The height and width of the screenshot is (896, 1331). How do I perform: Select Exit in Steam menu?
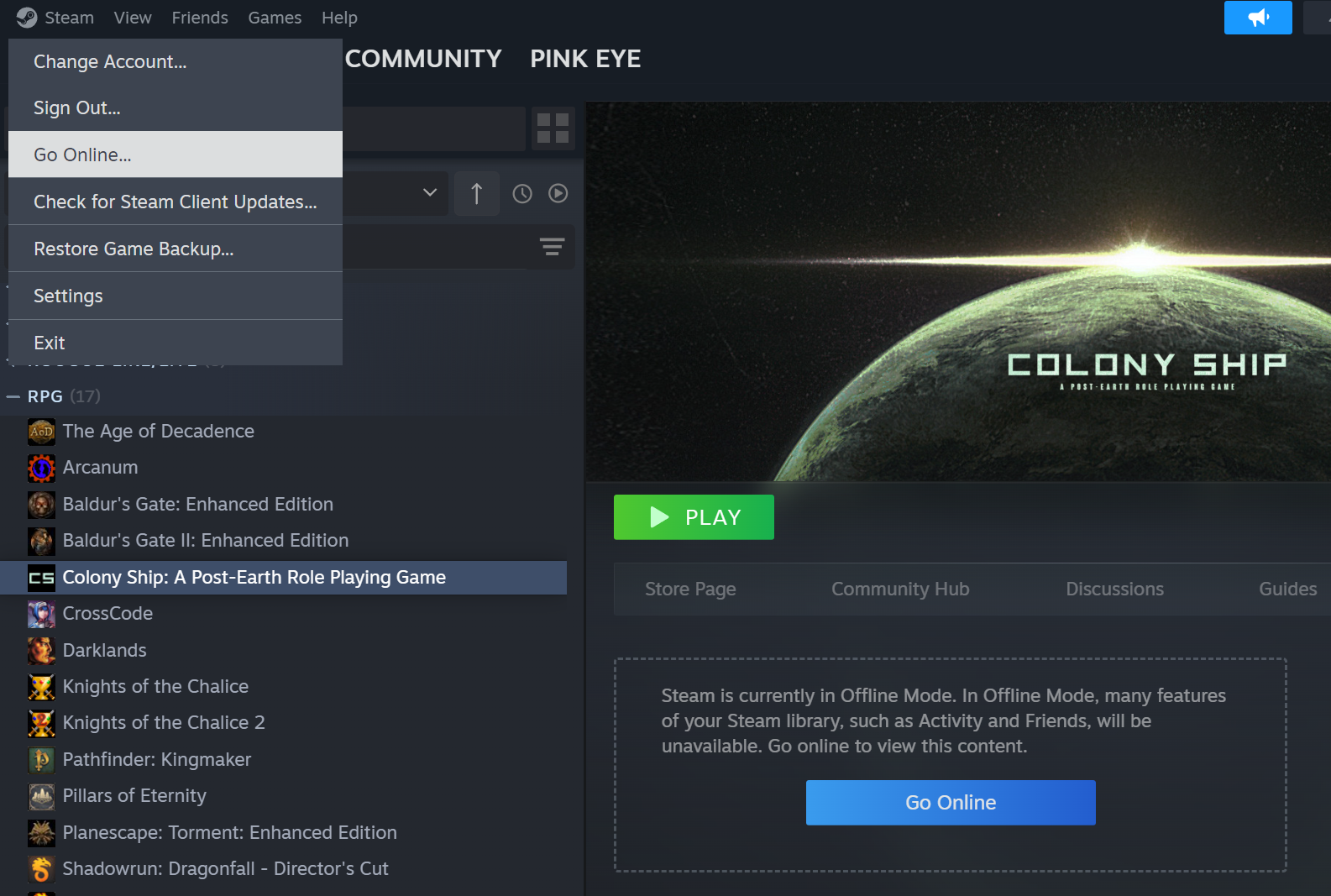point(176,343)
